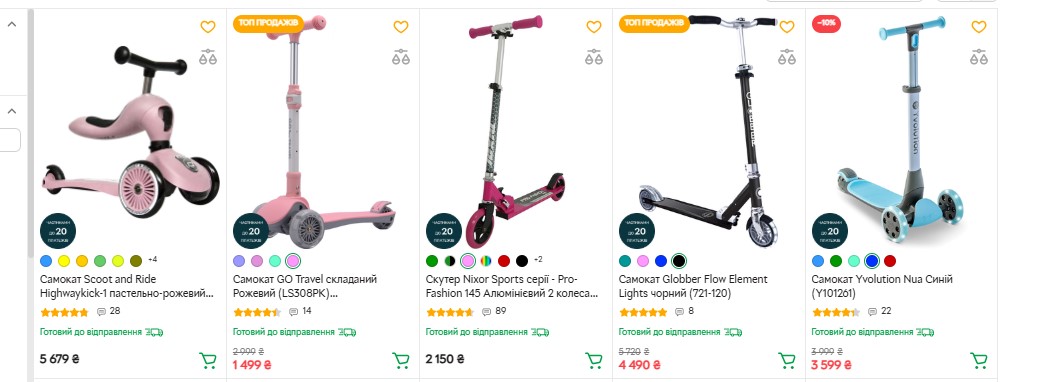1038x382 pixels.
Task: Click compare scales icon on Nixor Sports scooter
Action: [x=594, y=57]
